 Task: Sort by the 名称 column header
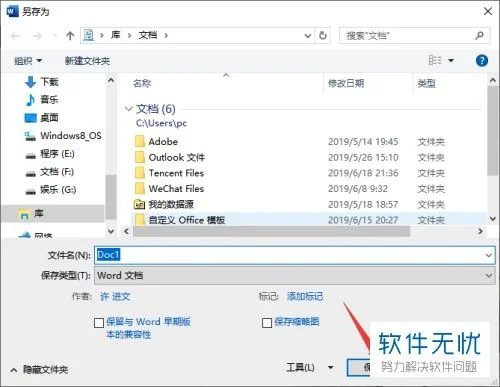[x=142, y=83]
